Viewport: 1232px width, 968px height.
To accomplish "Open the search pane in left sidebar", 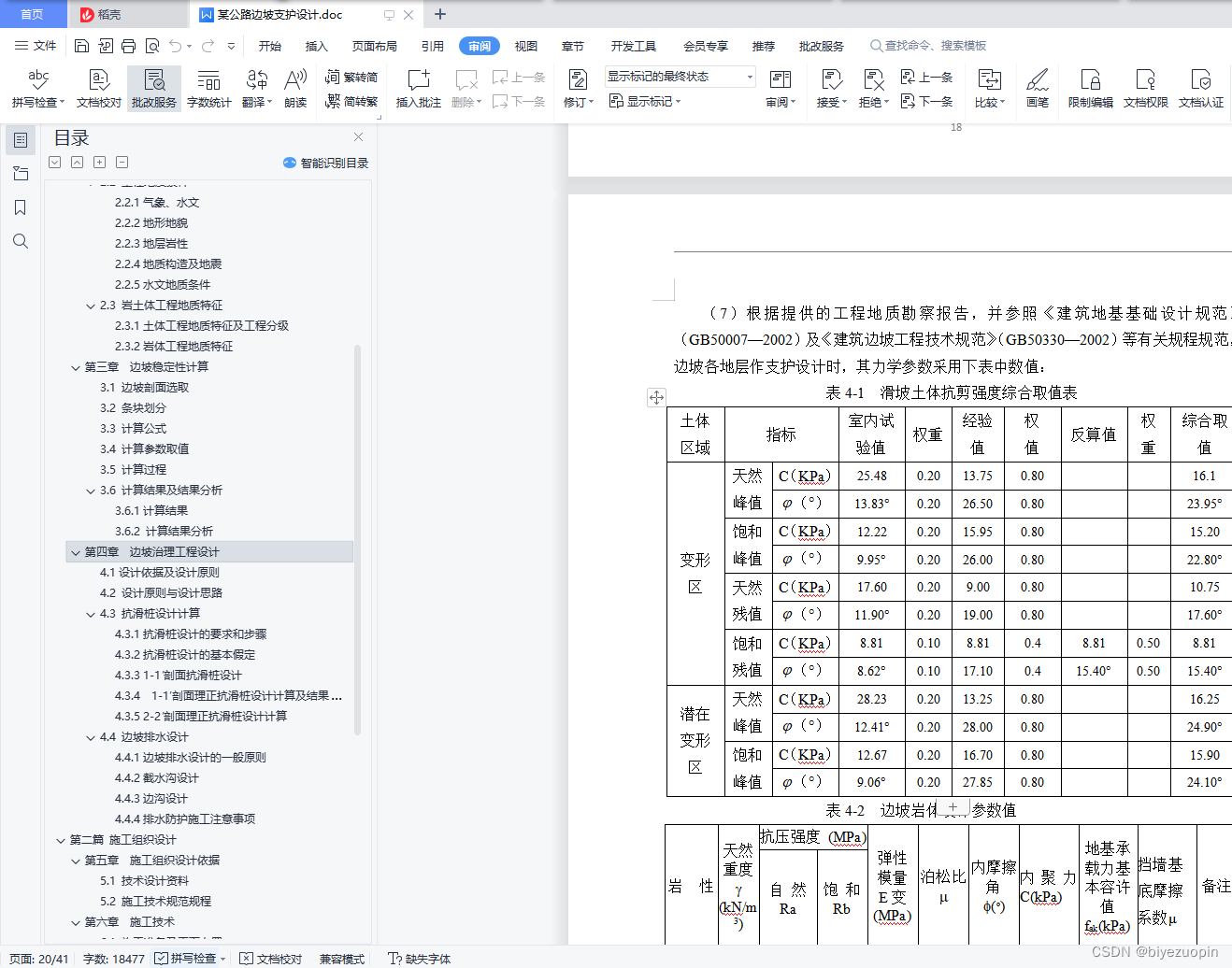I will (21, 241).
